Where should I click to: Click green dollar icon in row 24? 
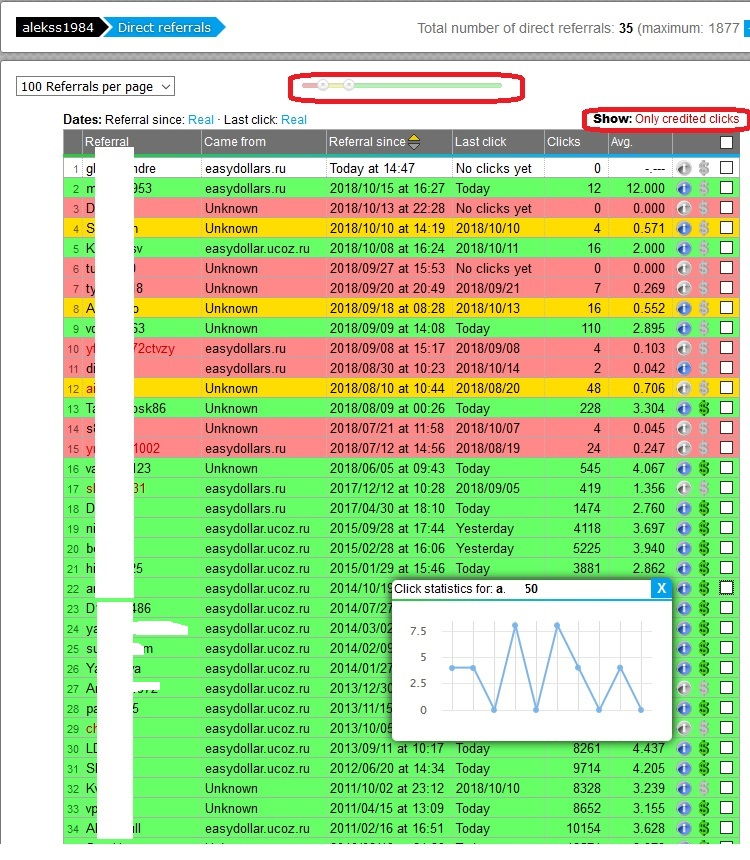tap(704, 629)
